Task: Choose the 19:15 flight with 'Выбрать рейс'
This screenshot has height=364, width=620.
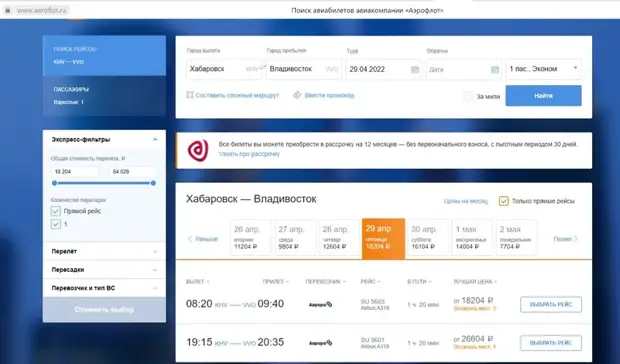Action: tap(551, 343)
